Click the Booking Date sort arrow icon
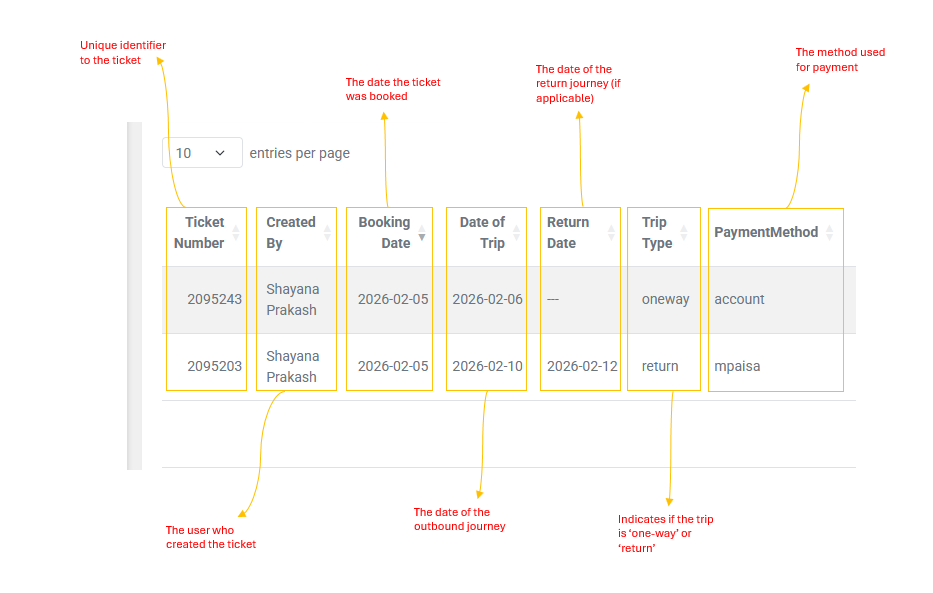 point(422,237)
